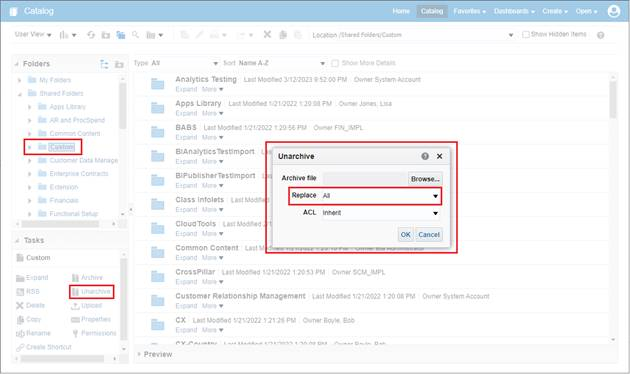Go to the Home menu item
This screenshot has height=374, width=630.
point(401,11)
